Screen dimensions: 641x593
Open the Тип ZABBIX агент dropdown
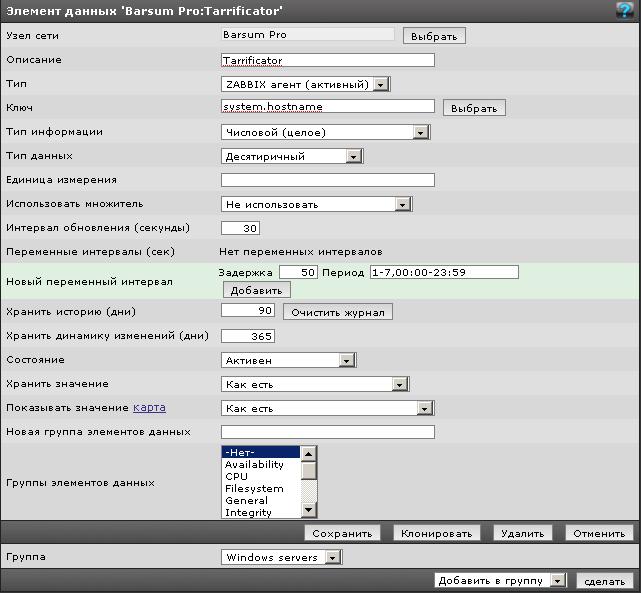[x=305, y=84]
